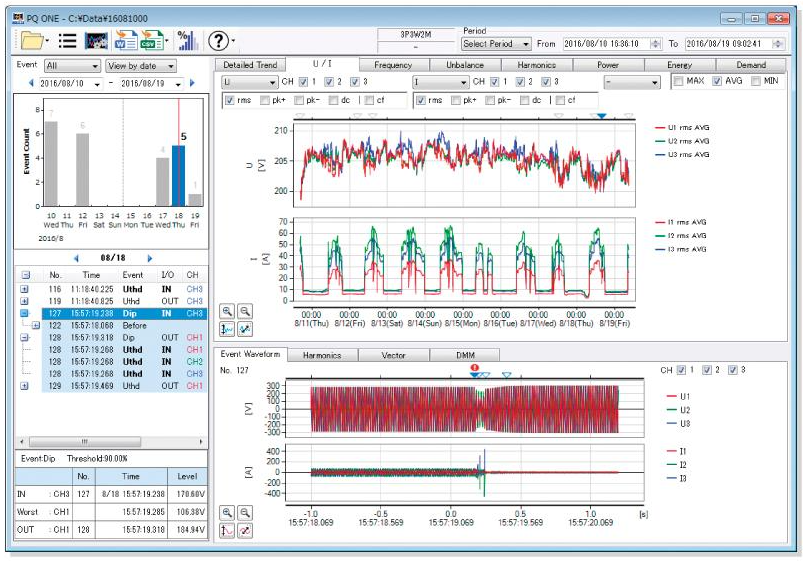Zoom out on the event waveform
803x565 pixels.
click(x=245, y=512)
